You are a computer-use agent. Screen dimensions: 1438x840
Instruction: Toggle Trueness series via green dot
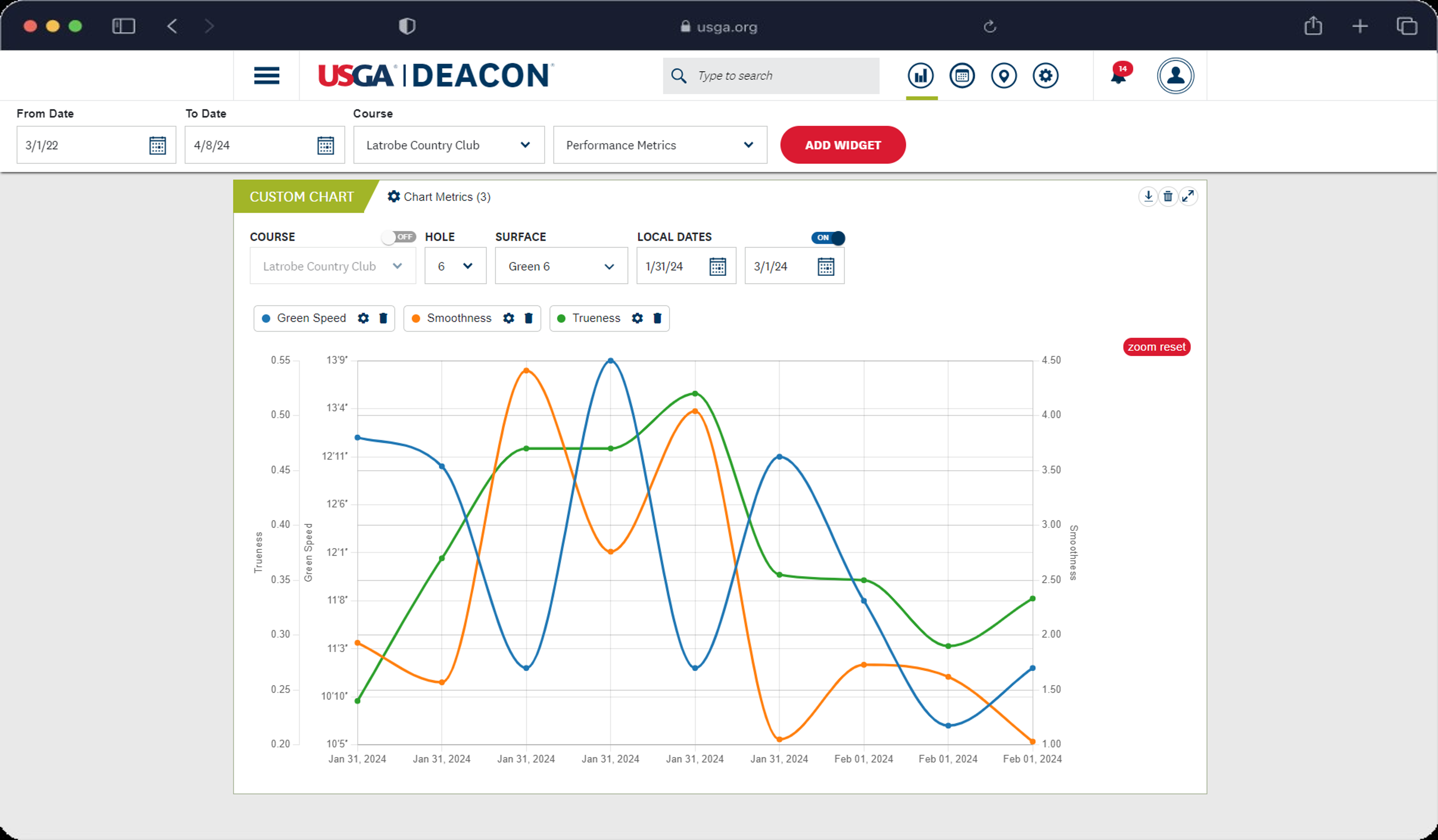(x=562, y=318)
